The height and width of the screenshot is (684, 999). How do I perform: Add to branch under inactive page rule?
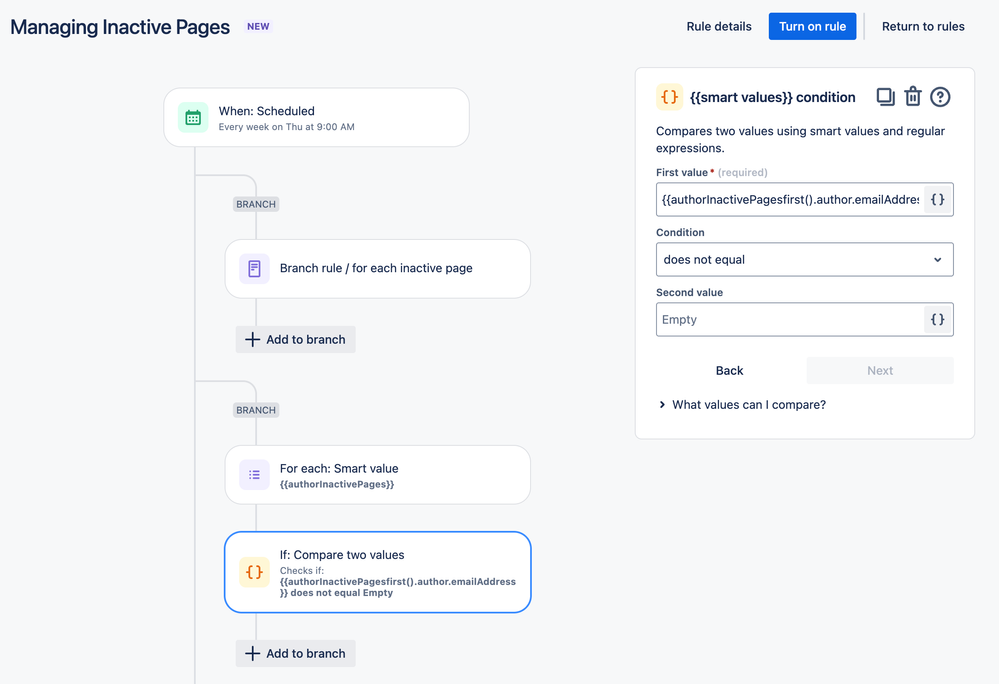click(x=296, y=339)
